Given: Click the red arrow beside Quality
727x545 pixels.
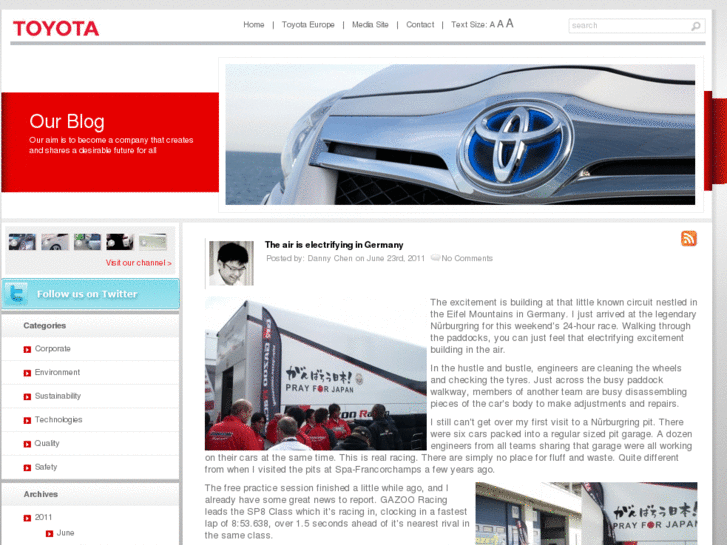Looking at the screenshot, I should (27, 444).
